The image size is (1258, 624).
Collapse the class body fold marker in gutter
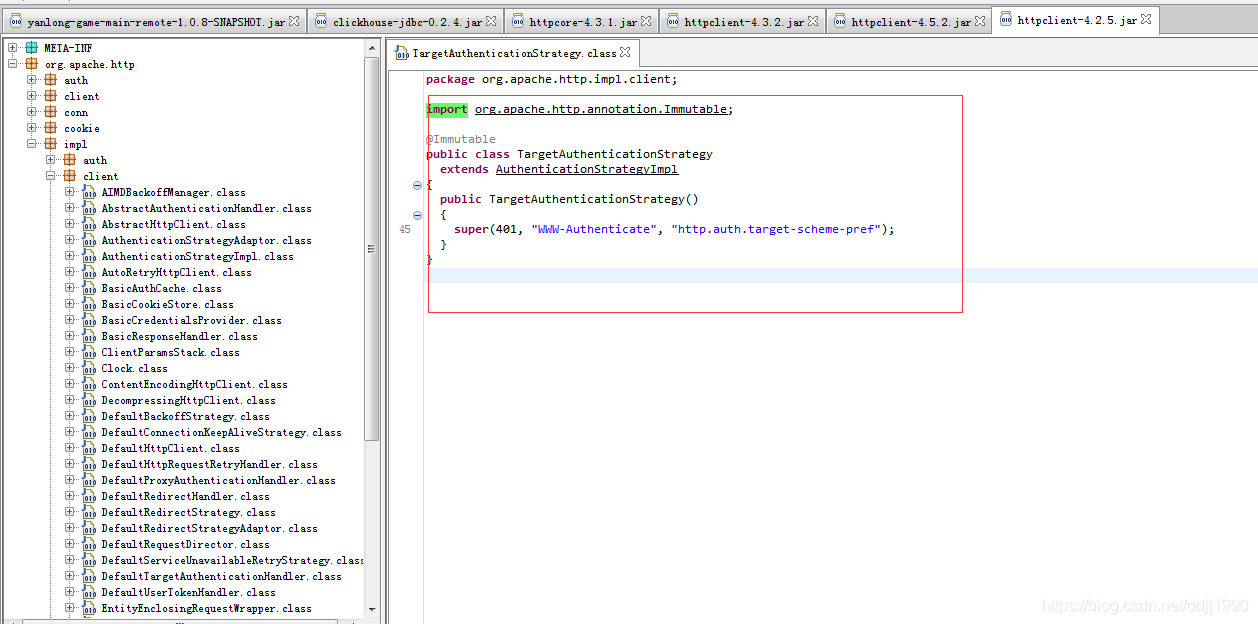tap(417, 185)
